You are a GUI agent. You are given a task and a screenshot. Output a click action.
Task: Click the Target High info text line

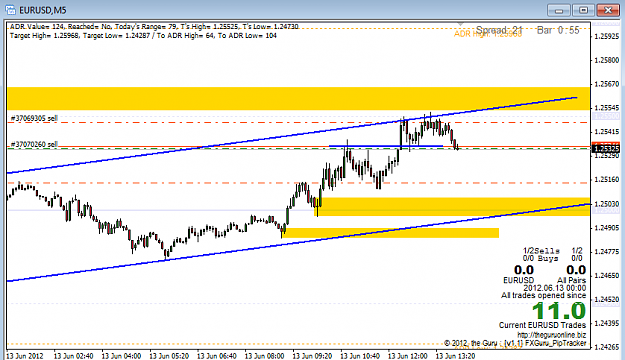point(143,35)
